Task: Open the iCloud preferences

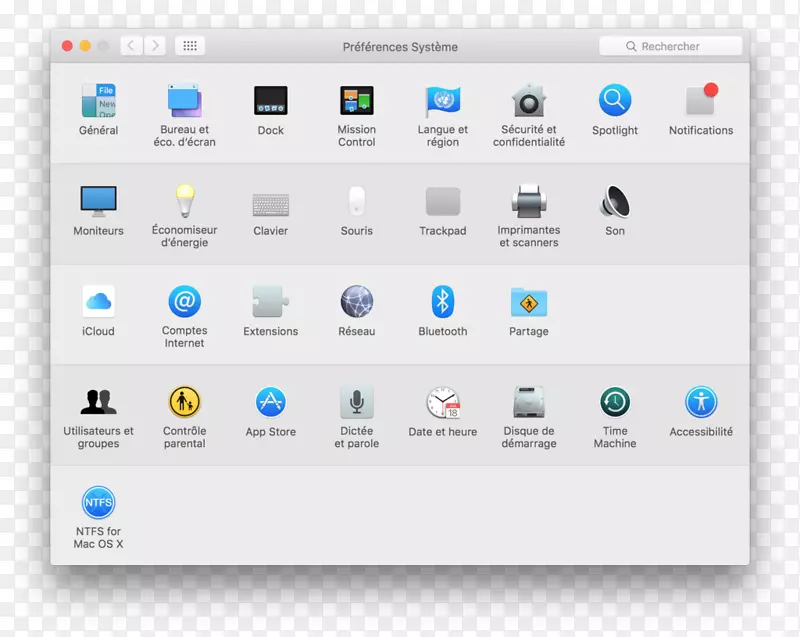Action: tap(98, 303)
